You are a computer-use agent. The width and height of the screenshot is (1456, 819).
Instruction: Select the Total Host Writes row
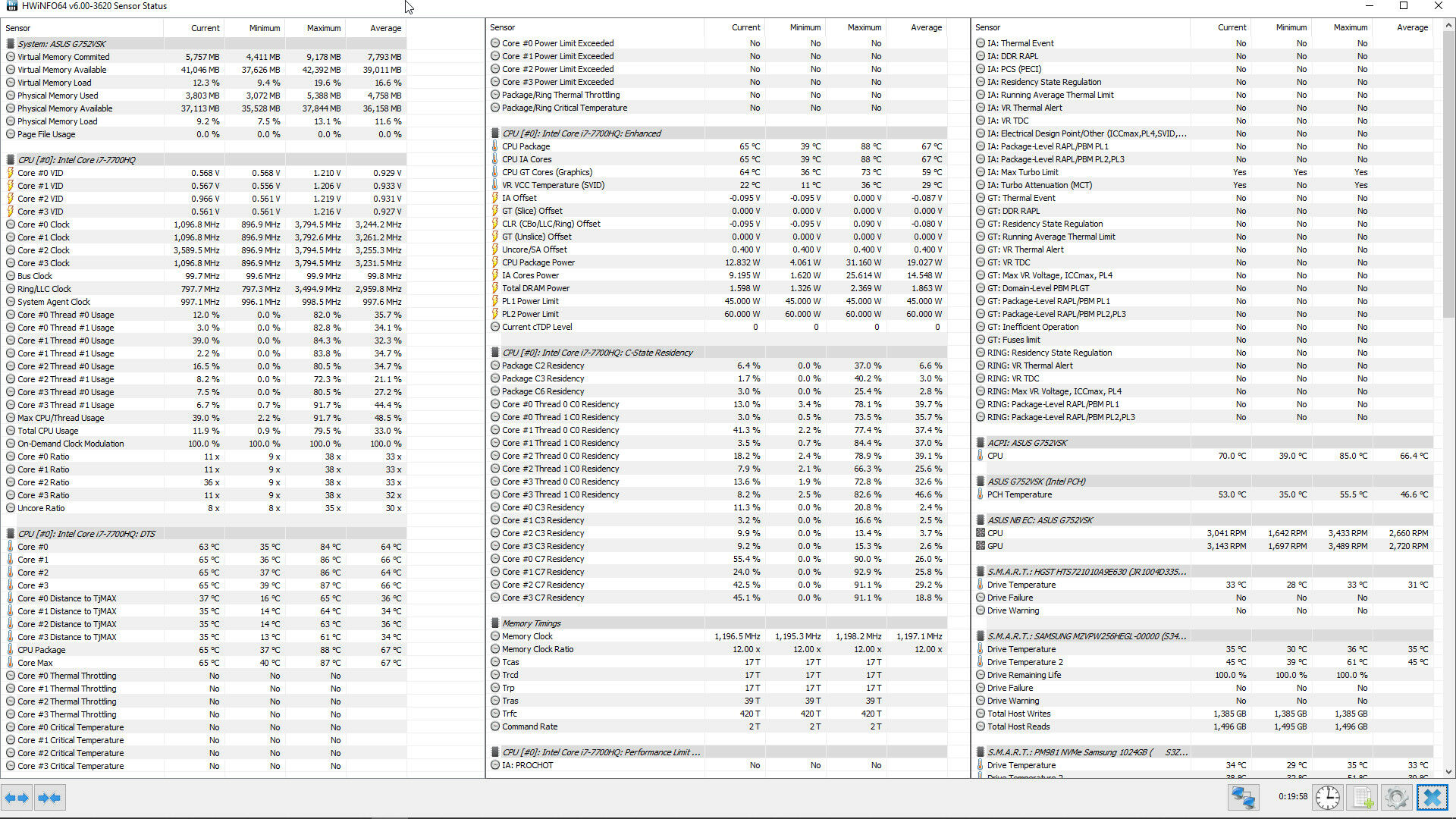click(x=1203, y=714)
